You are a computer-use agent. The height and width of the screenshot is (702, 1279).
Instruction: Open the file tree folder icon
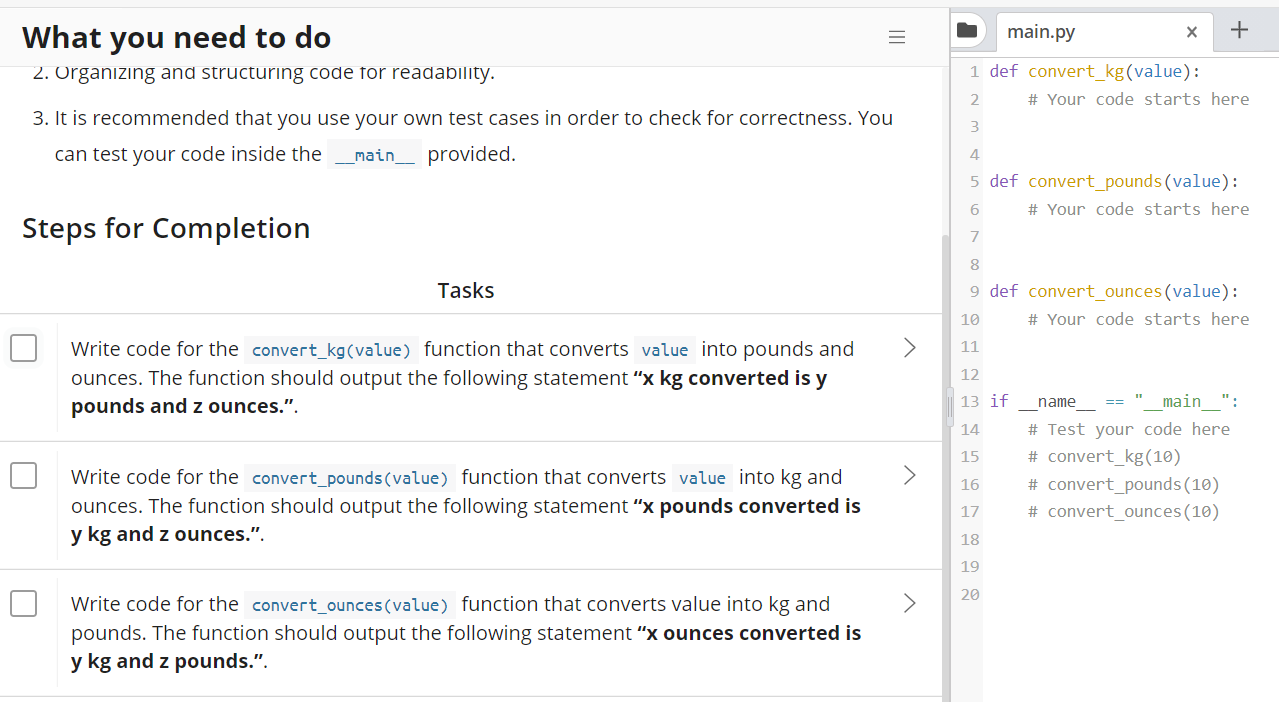click(x=966, y=30)
